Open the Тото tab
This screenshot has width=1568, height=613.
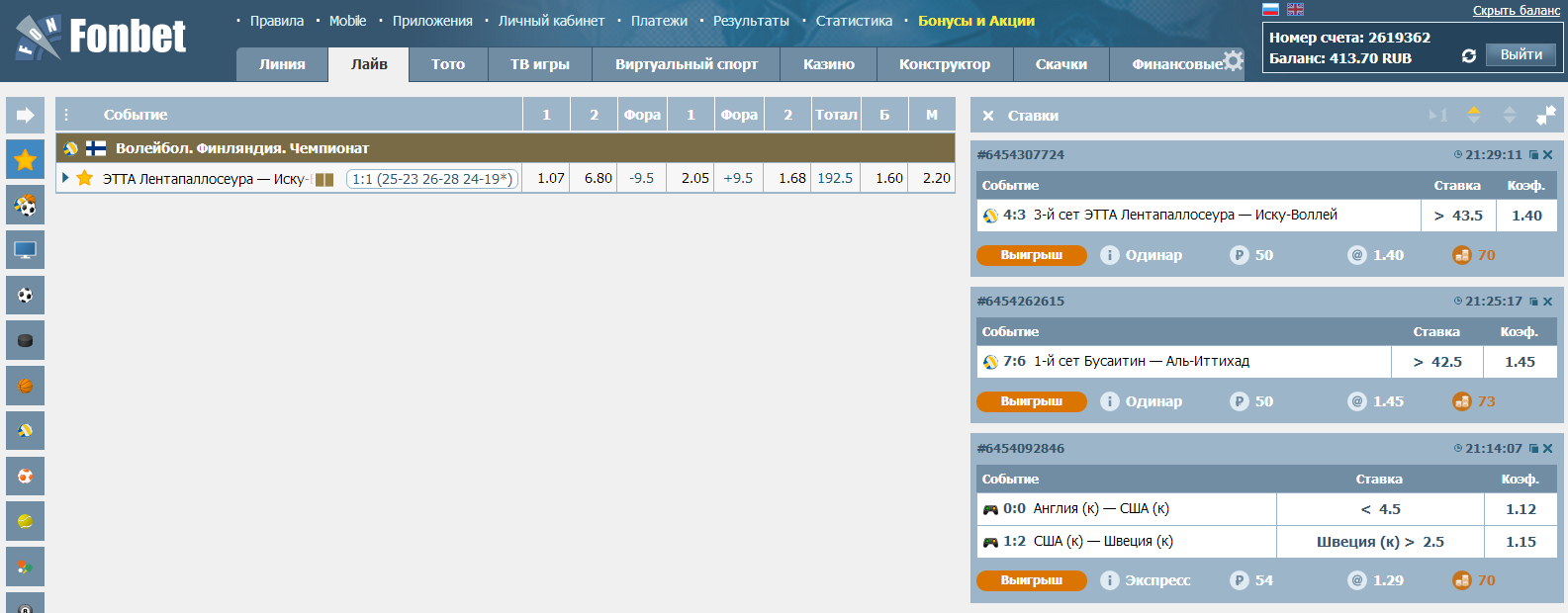pos(448,64)
